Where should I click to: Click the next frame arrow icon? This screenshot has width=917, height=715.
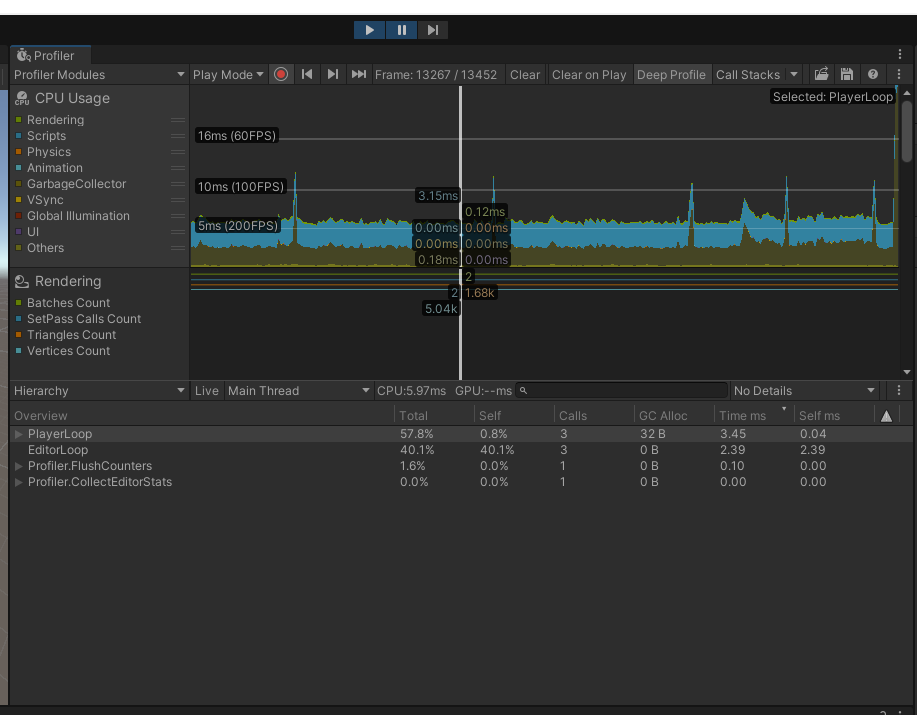pos(332,74)
